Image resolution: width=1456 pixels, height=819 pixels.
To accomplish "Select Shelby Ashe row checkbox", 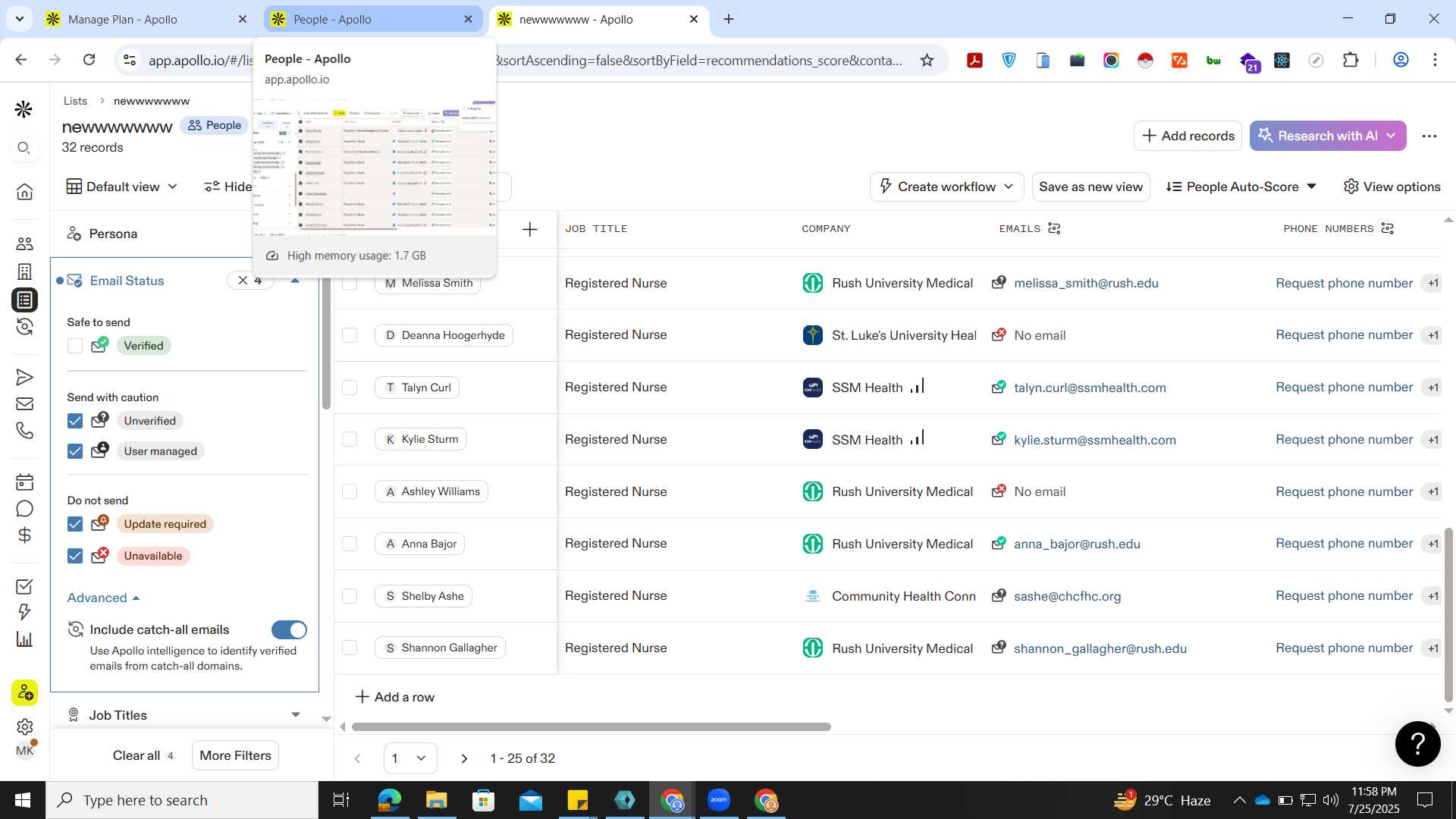I will coord(350,596).
